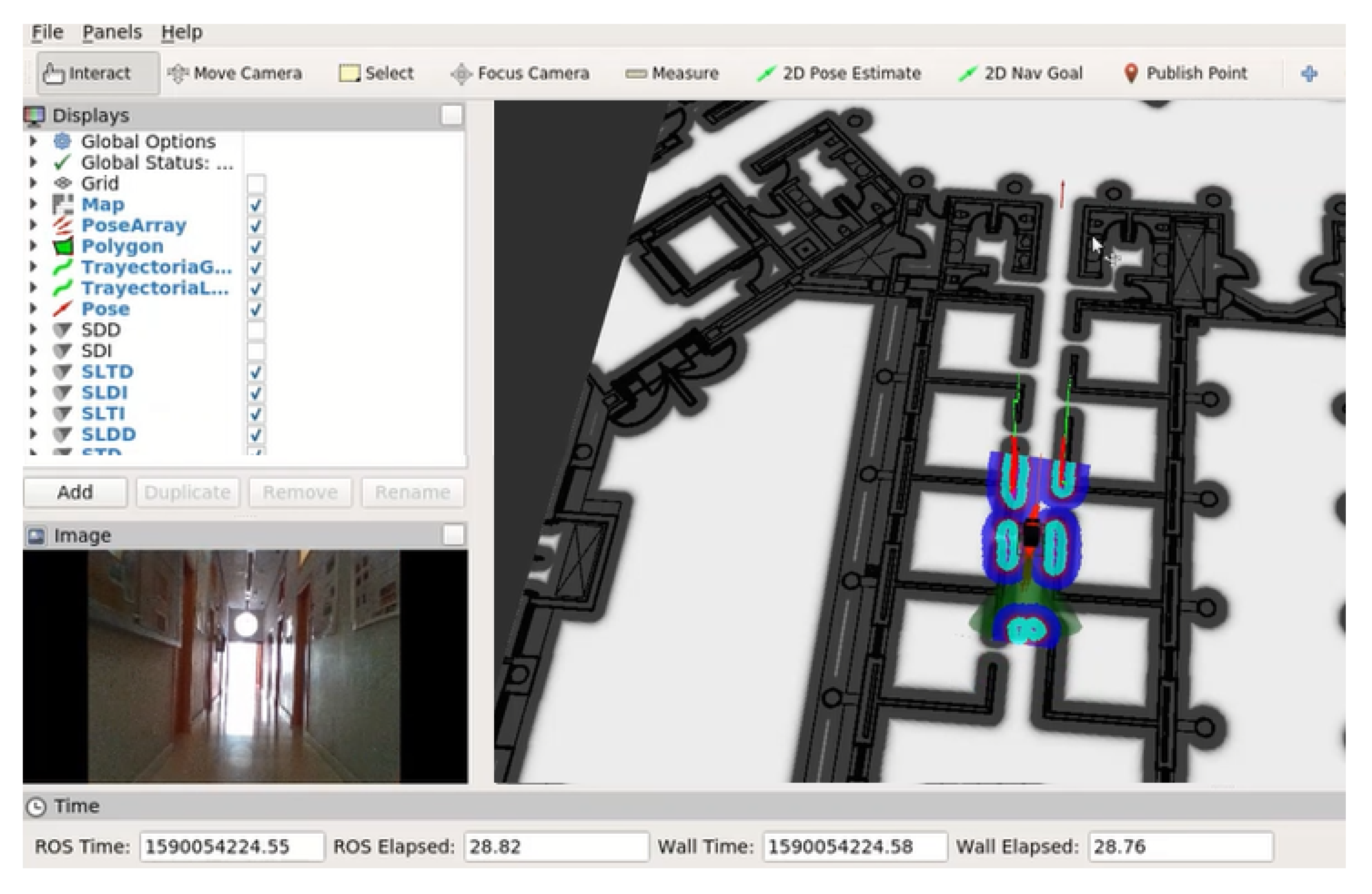Click the ROS Elapsed time field
1372x894 pixels.
[x=556, y=846]
